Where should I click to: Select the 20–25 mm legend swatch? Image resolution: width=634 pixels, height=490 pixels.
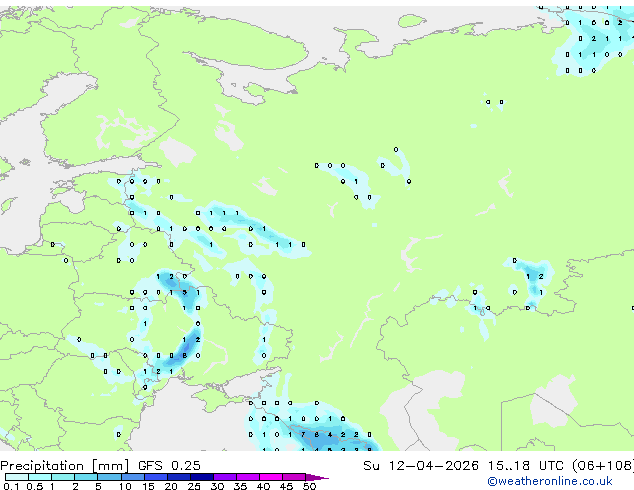[179, 477]
